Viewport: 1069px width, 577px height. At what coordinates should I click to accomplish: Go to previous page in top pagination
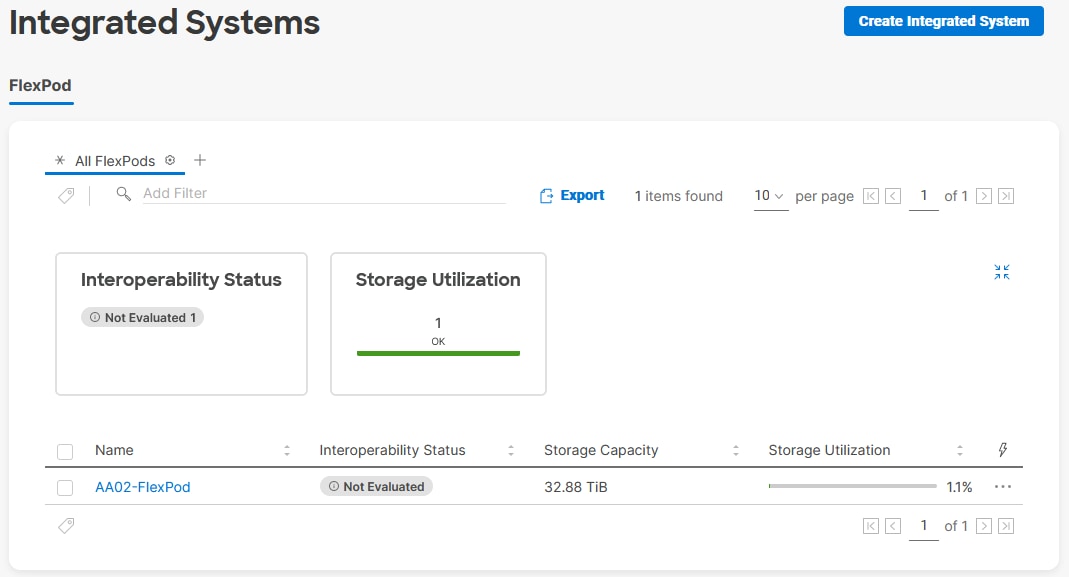(x=893, y=196)
